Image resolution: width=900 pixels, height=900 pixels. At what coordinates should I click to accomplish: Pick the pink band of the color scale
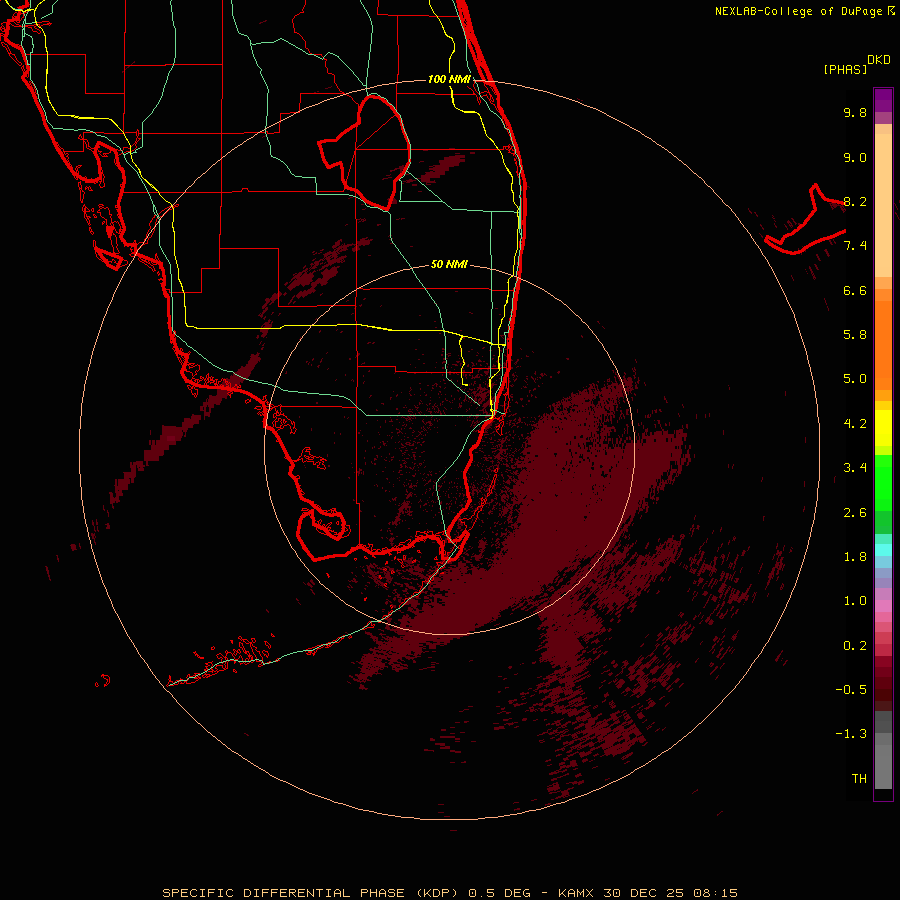click(x=883, y=606)
